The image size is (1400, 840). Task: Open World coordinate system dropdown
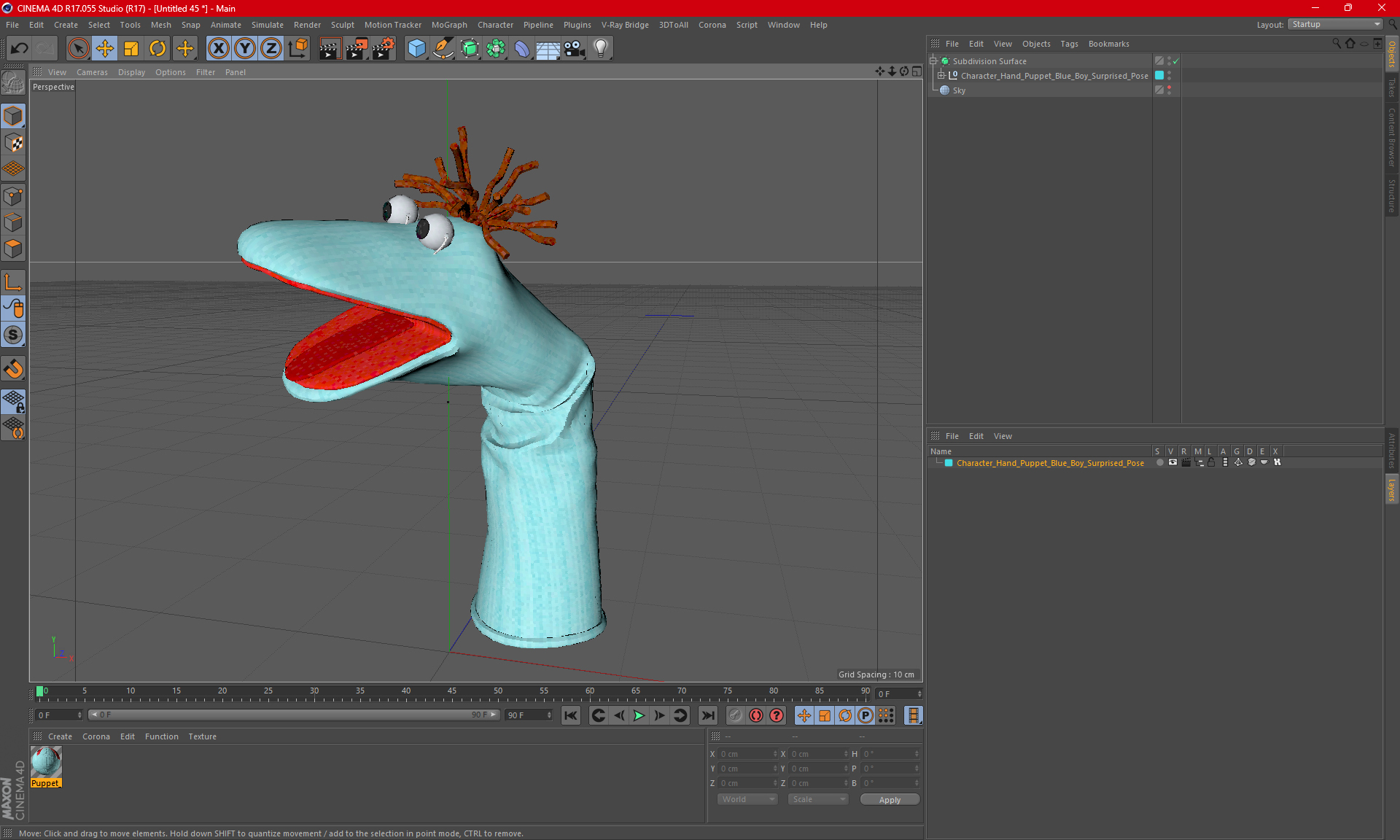click(x=747, y=799)
